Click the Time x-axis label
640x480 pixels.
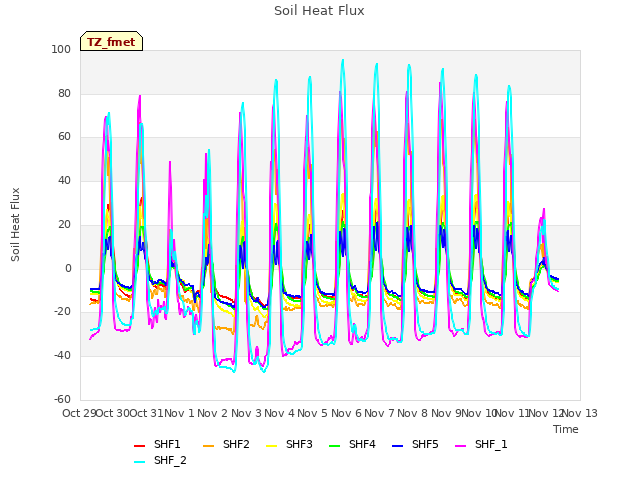tap(566, 429)
